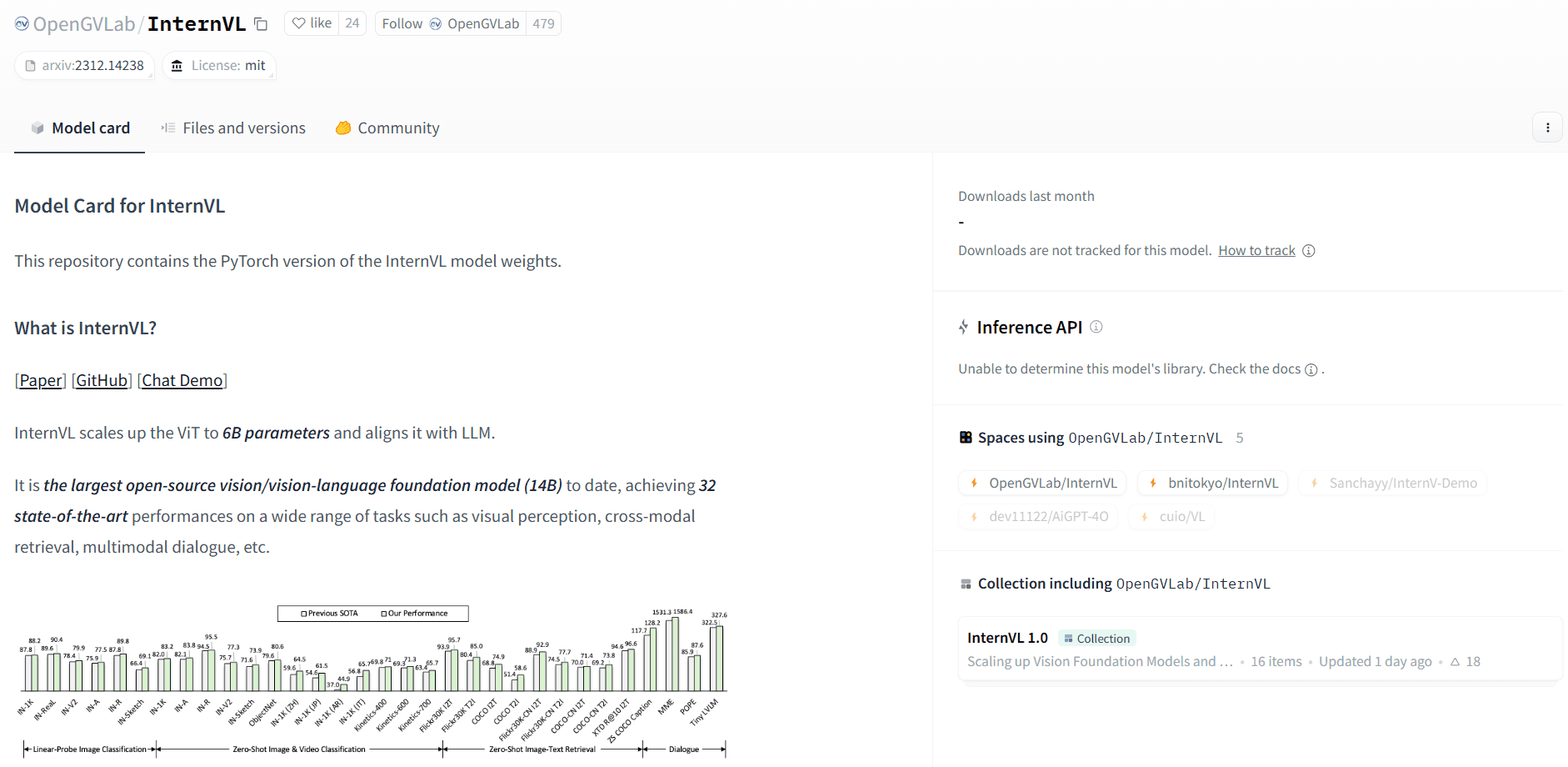Open the Chat Demo link

[x=182, y=380]
